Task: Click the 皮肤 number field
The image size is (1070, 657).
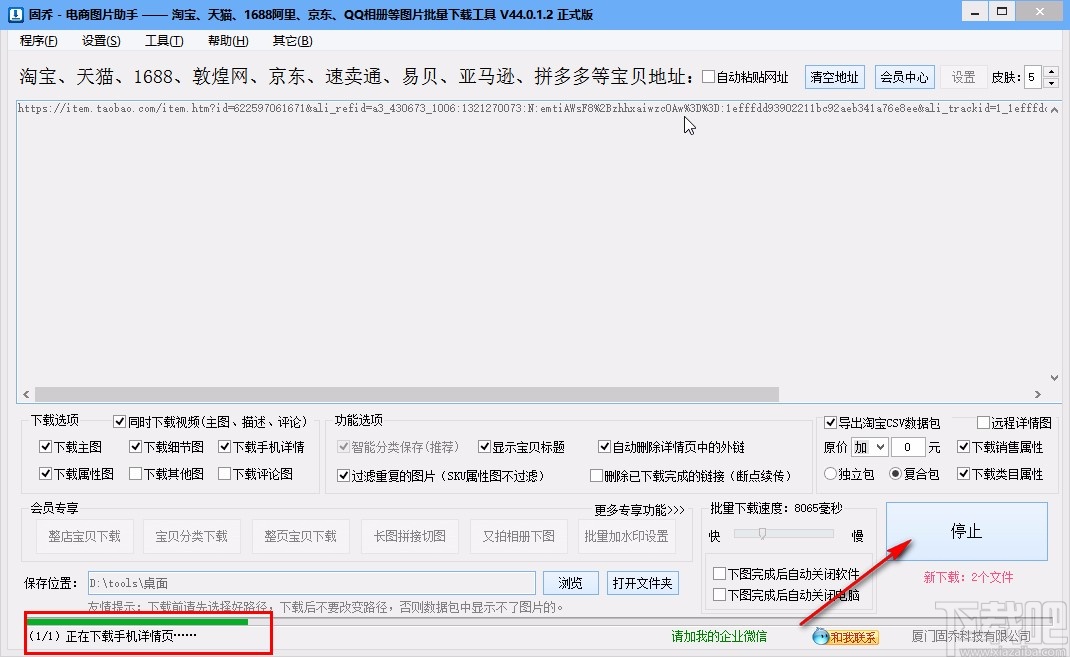Action: [x=1034, y=77]
